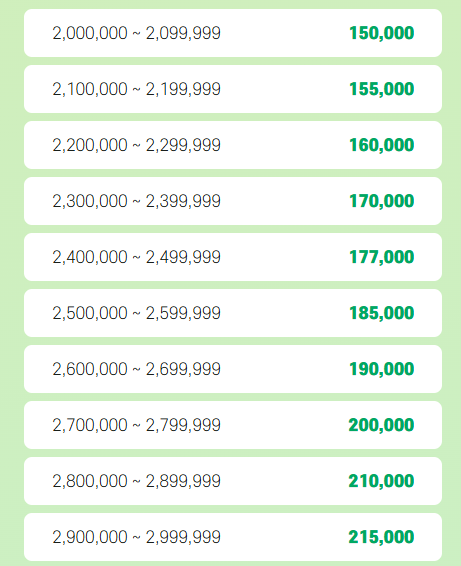Click the 210,000 amount
This screenshot has width=461, height=566.
click(x=381, y=481)
